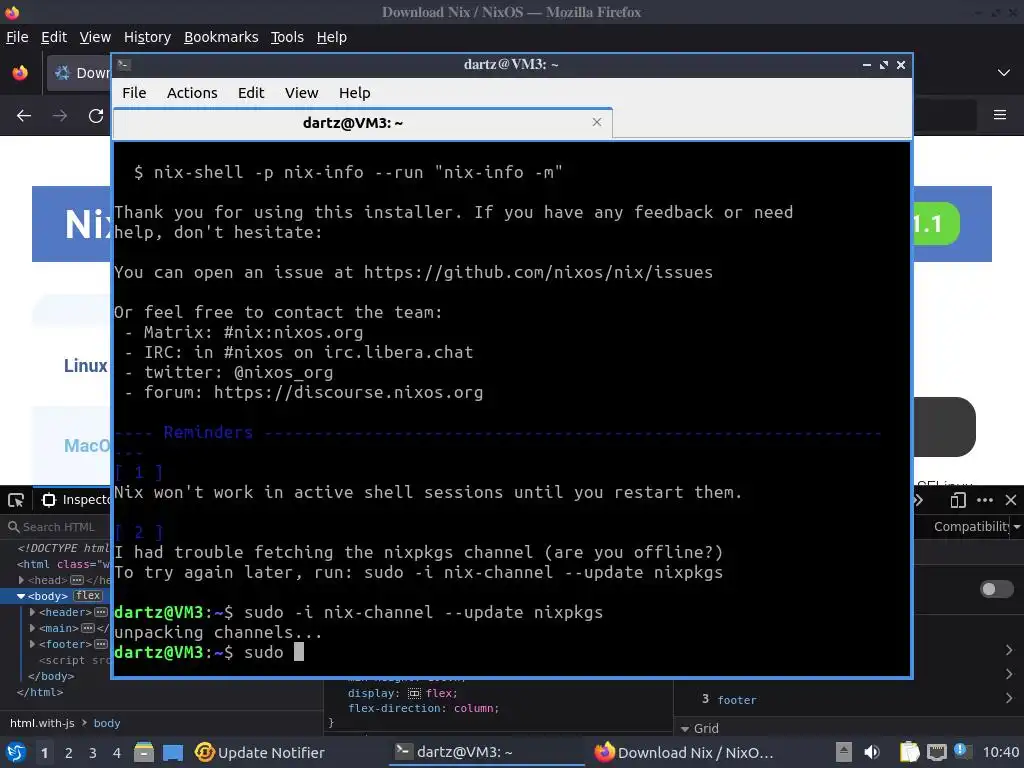Click the flex badge beside body
This screenshot has width=1024, height=768.
tap(88, 596)
